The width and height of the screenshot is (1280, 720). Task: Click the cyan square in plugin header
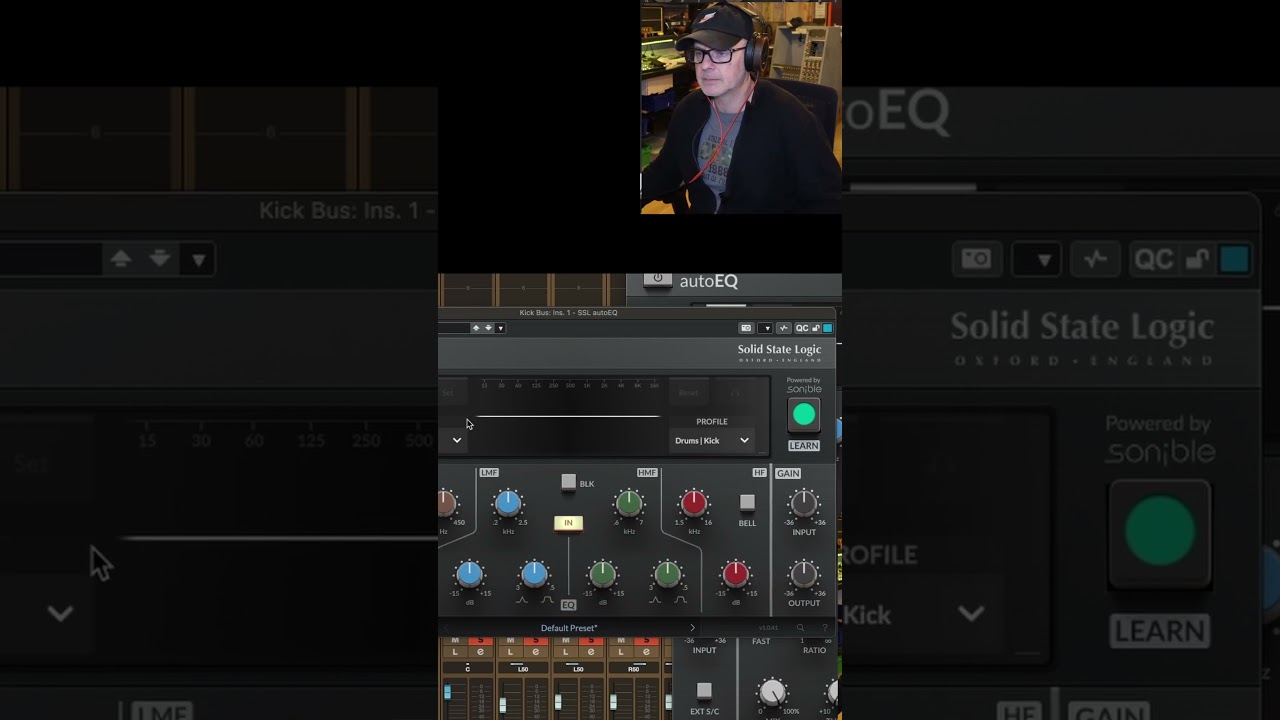pos(827,328)
